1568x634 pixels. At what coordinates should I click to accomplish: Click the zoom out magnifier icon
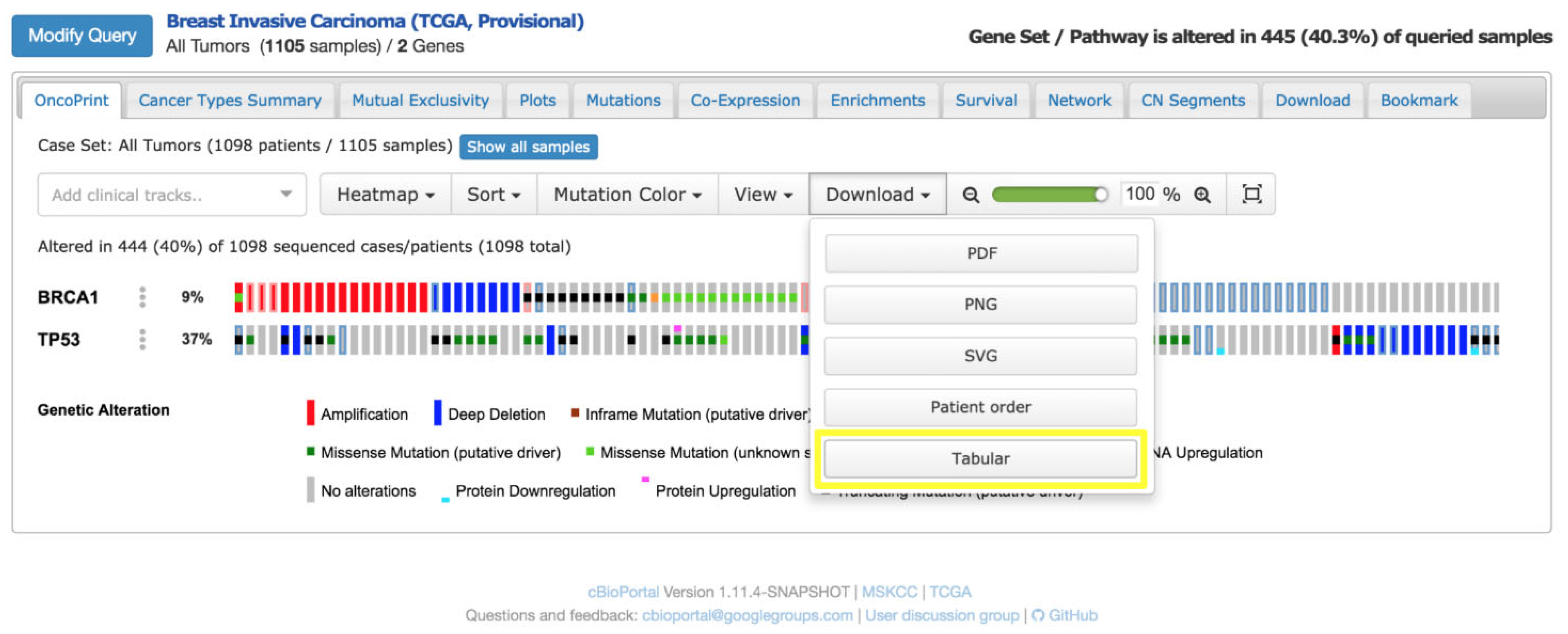point(970,195)
